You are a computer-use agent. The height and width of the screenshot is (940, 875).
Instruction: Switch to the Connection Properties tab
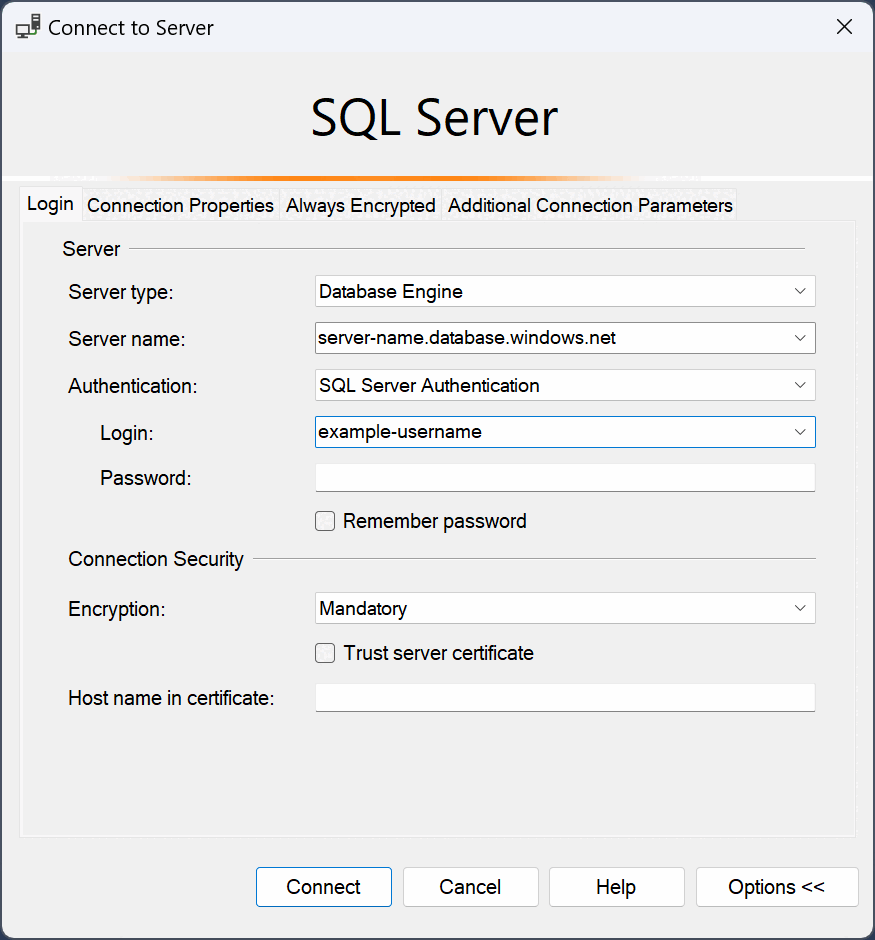click(x=180, y=206)
